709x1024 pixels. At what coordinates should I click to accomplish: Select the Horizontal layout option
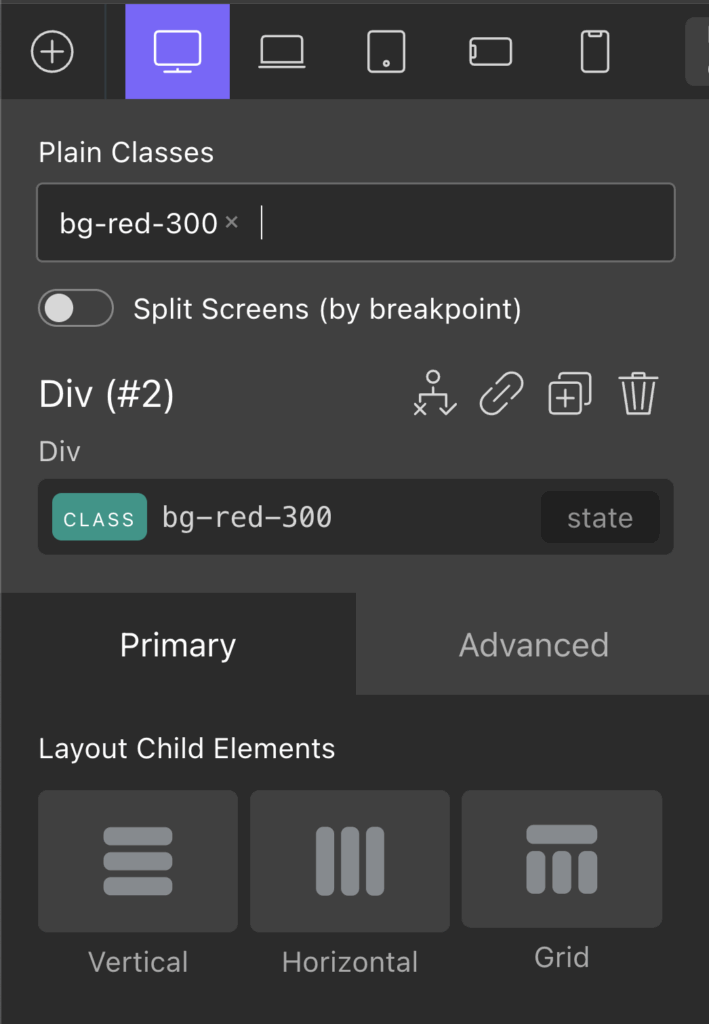point(349,861)
